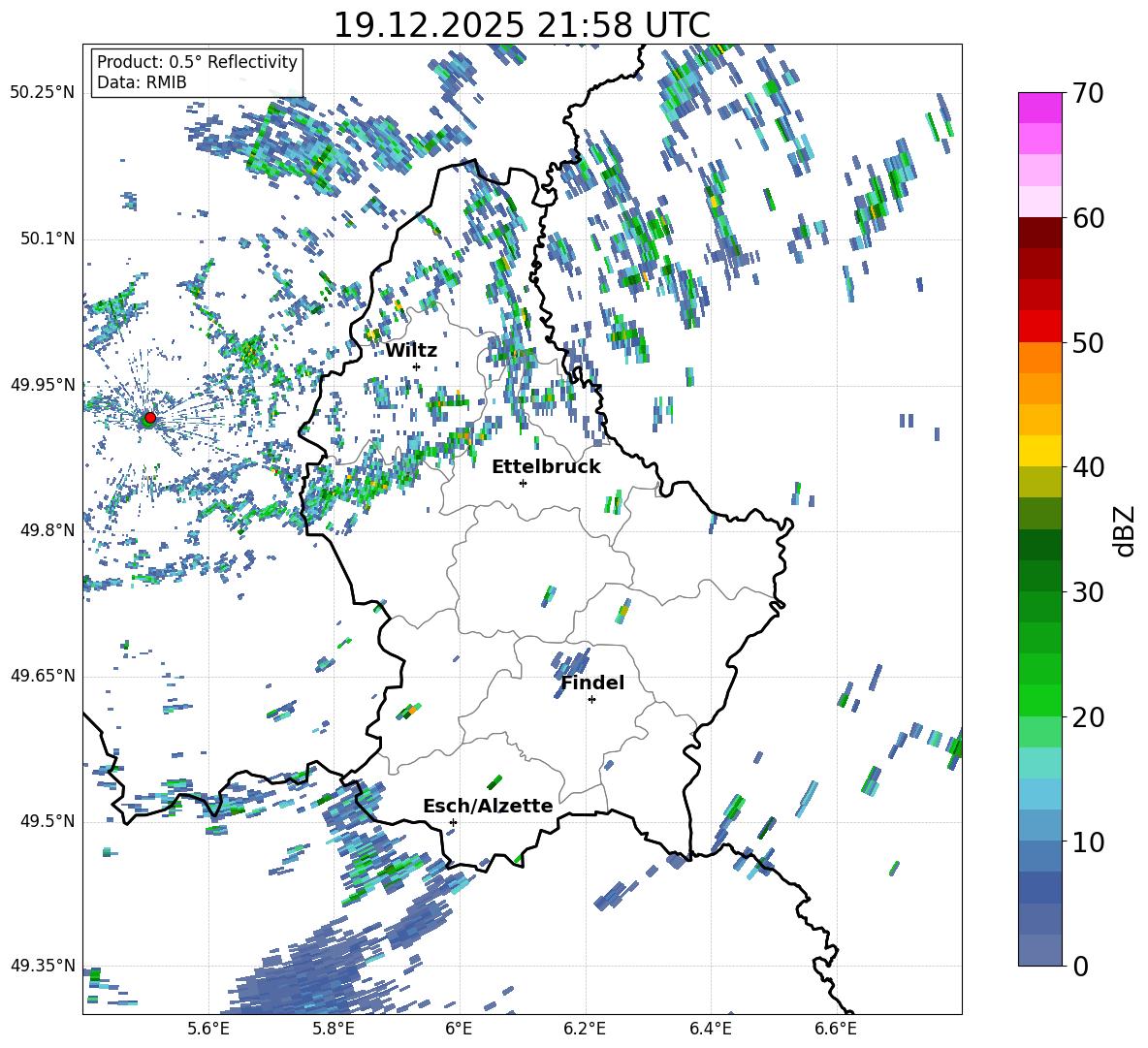Click the 49.95°N latitude label

click(43, 385)
